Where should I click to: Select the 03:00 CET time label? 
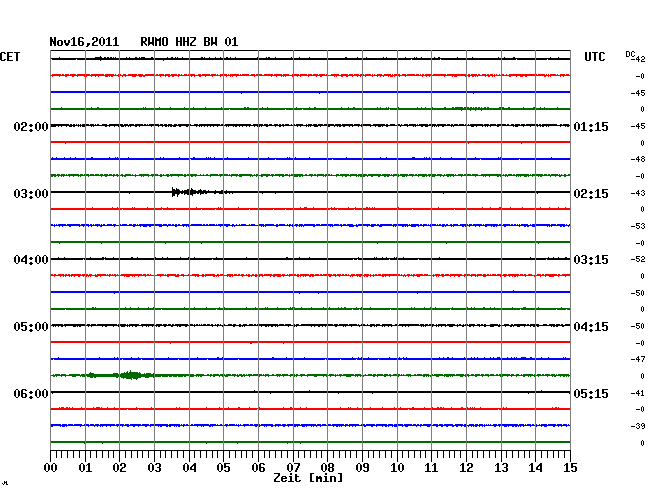click(31, 194)
